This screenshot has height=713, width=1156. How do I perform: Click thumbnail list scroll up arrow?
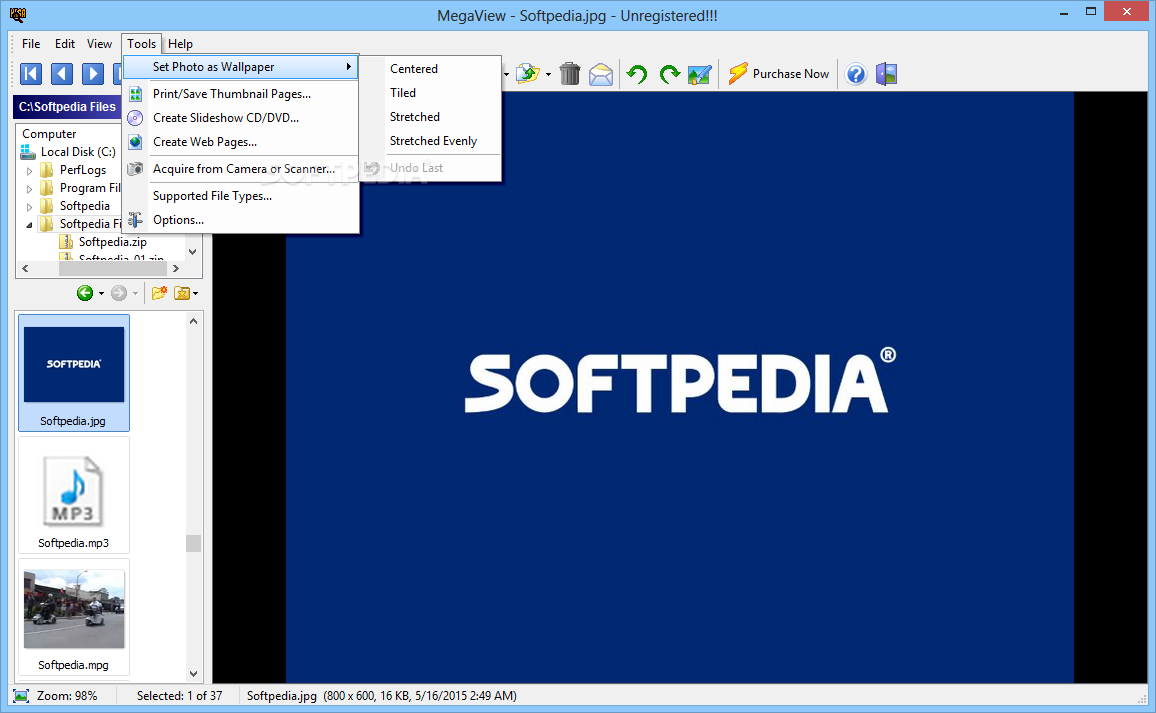click(x=193, y=321)
